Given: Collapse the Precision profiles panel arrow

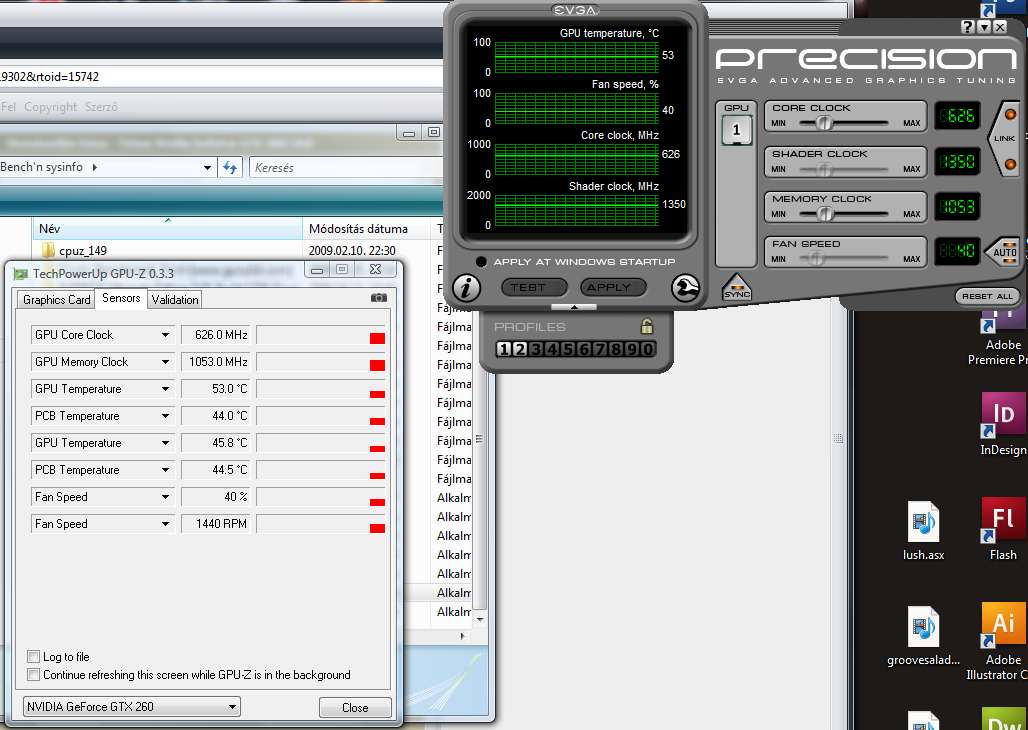Looking at the screenshot, I should [x=574, y=307].
